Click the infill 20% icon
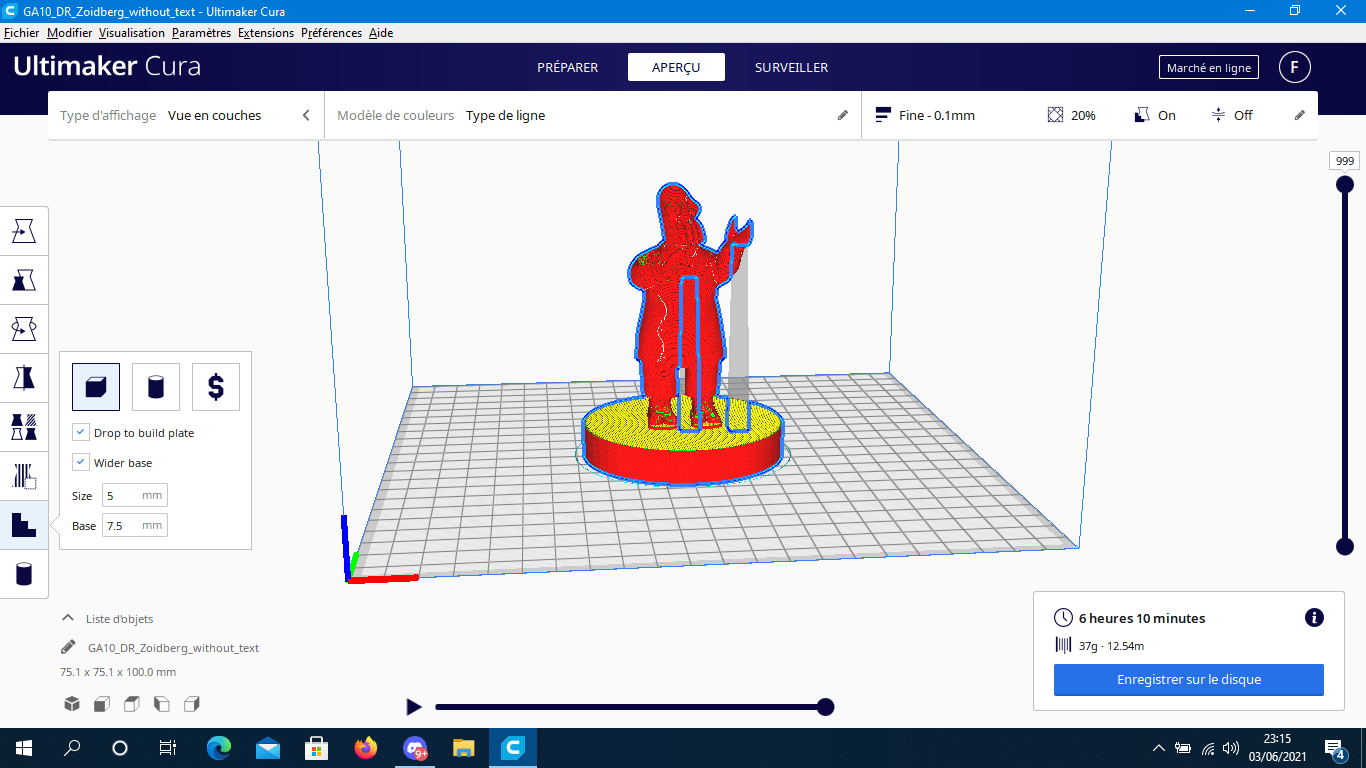 [1055, 115]
